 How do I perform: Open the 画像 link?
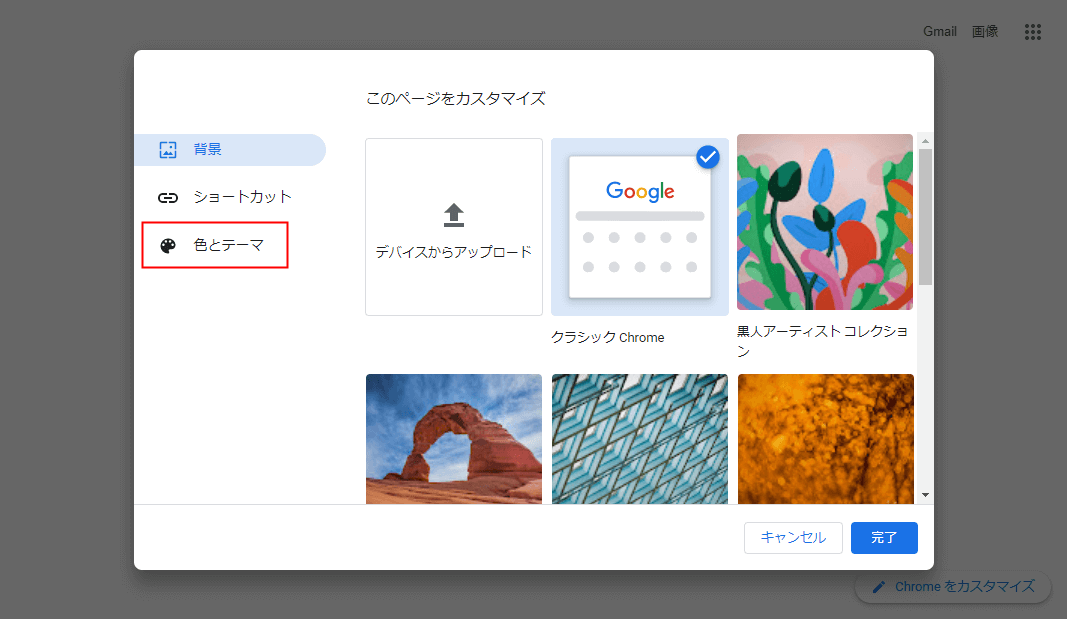click(x=985, y=31)
